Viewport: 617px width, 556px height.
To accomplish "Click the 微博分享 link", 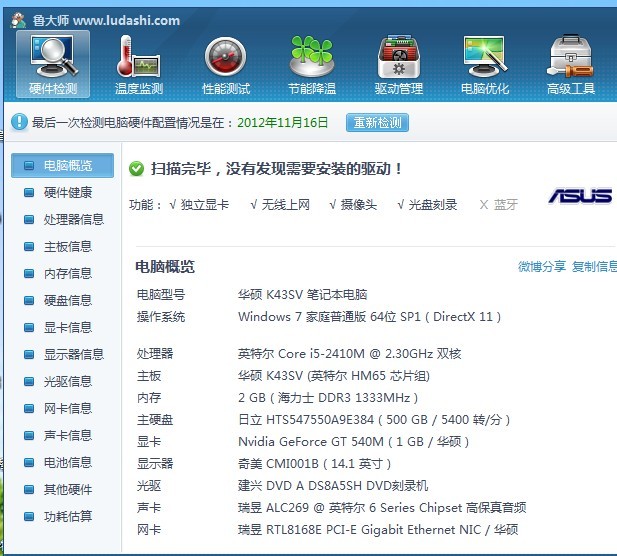I will click(541, 266).
